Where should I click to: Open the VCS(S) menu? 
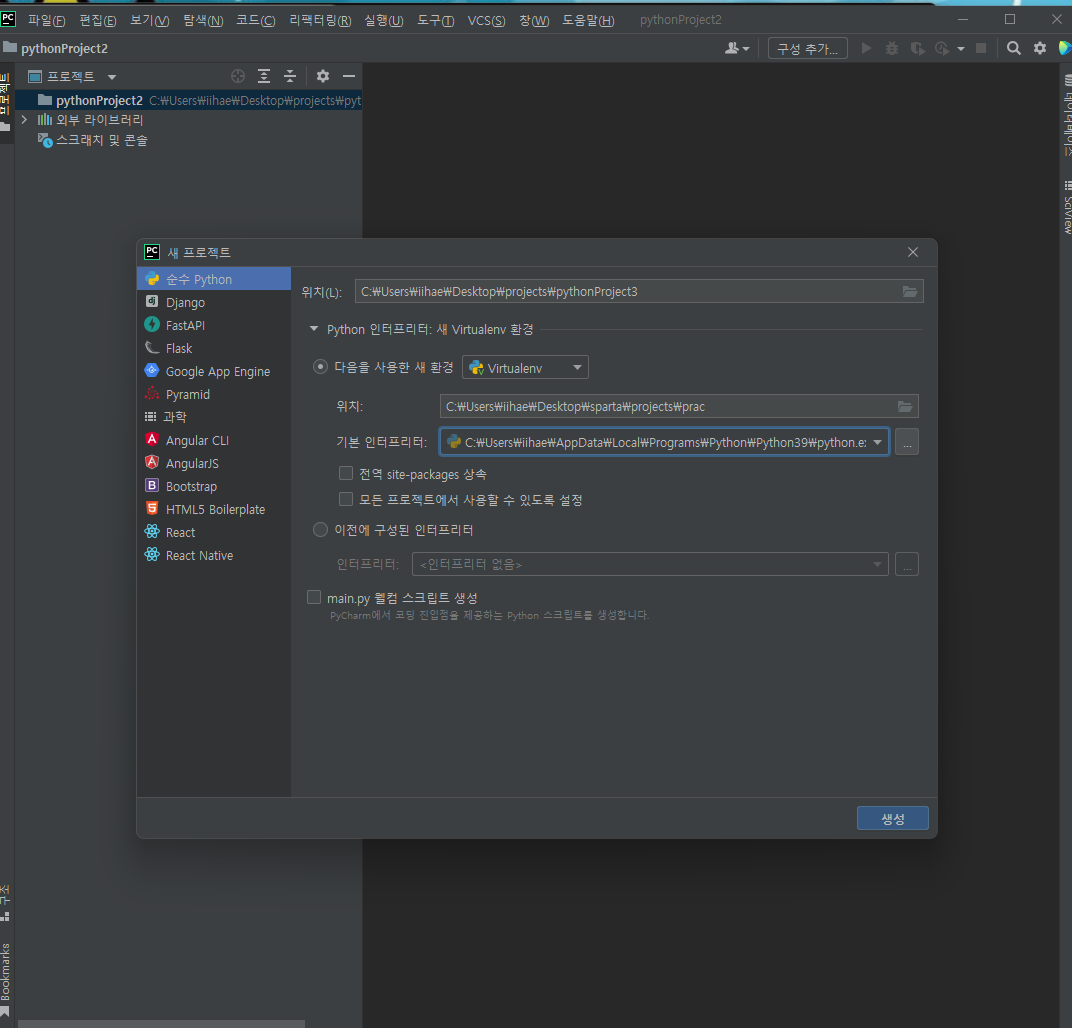click(x=486, y=21)
